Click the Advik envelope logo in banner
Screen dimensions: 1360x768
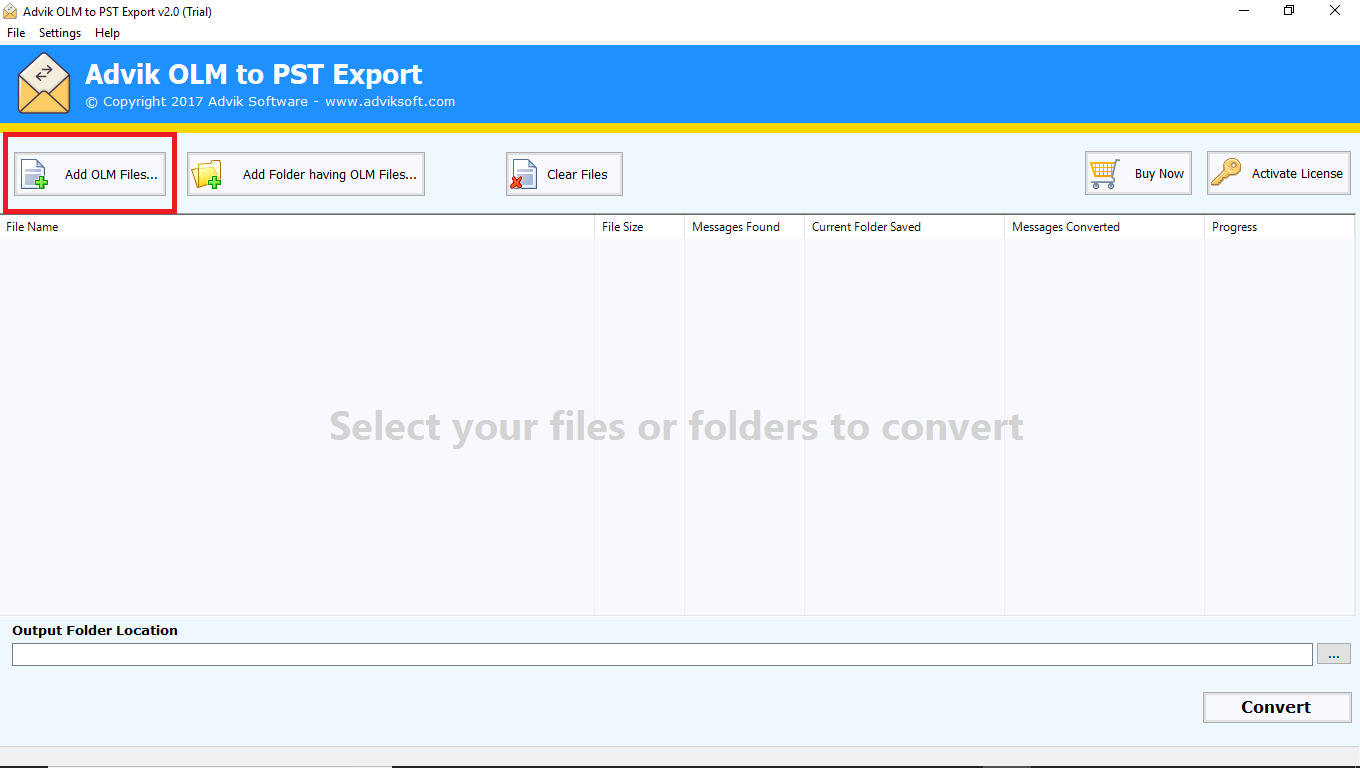coord(44,84)
